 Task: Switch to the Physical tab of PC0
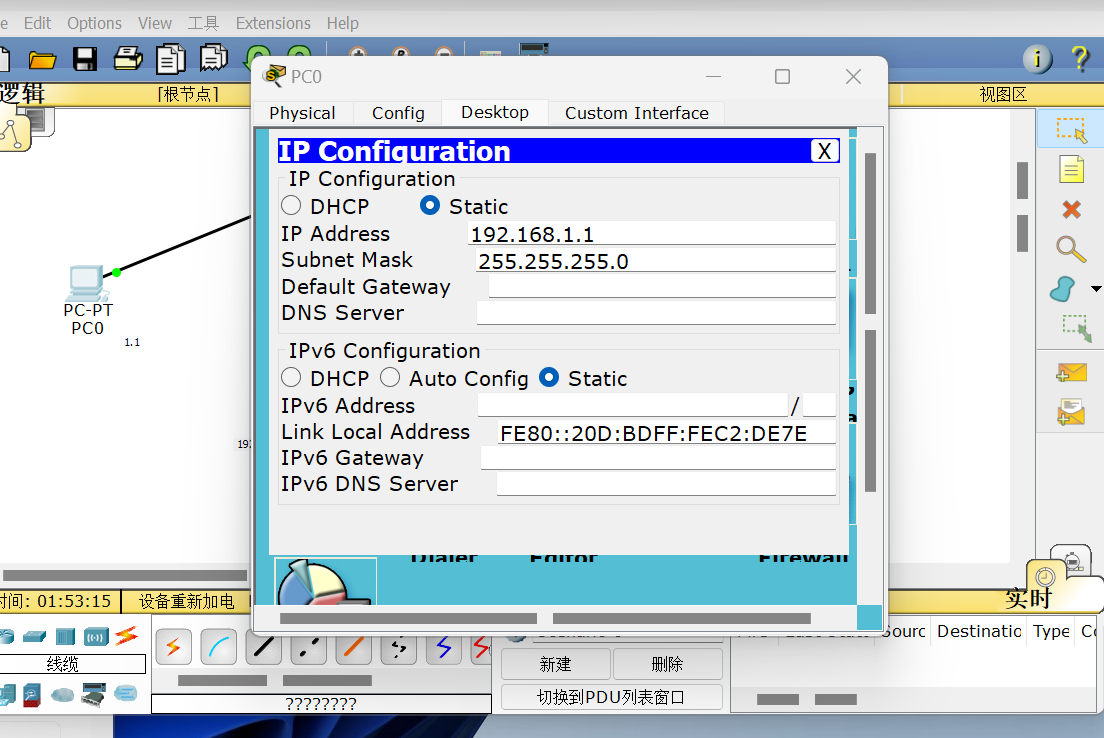[x=302, y=113]
